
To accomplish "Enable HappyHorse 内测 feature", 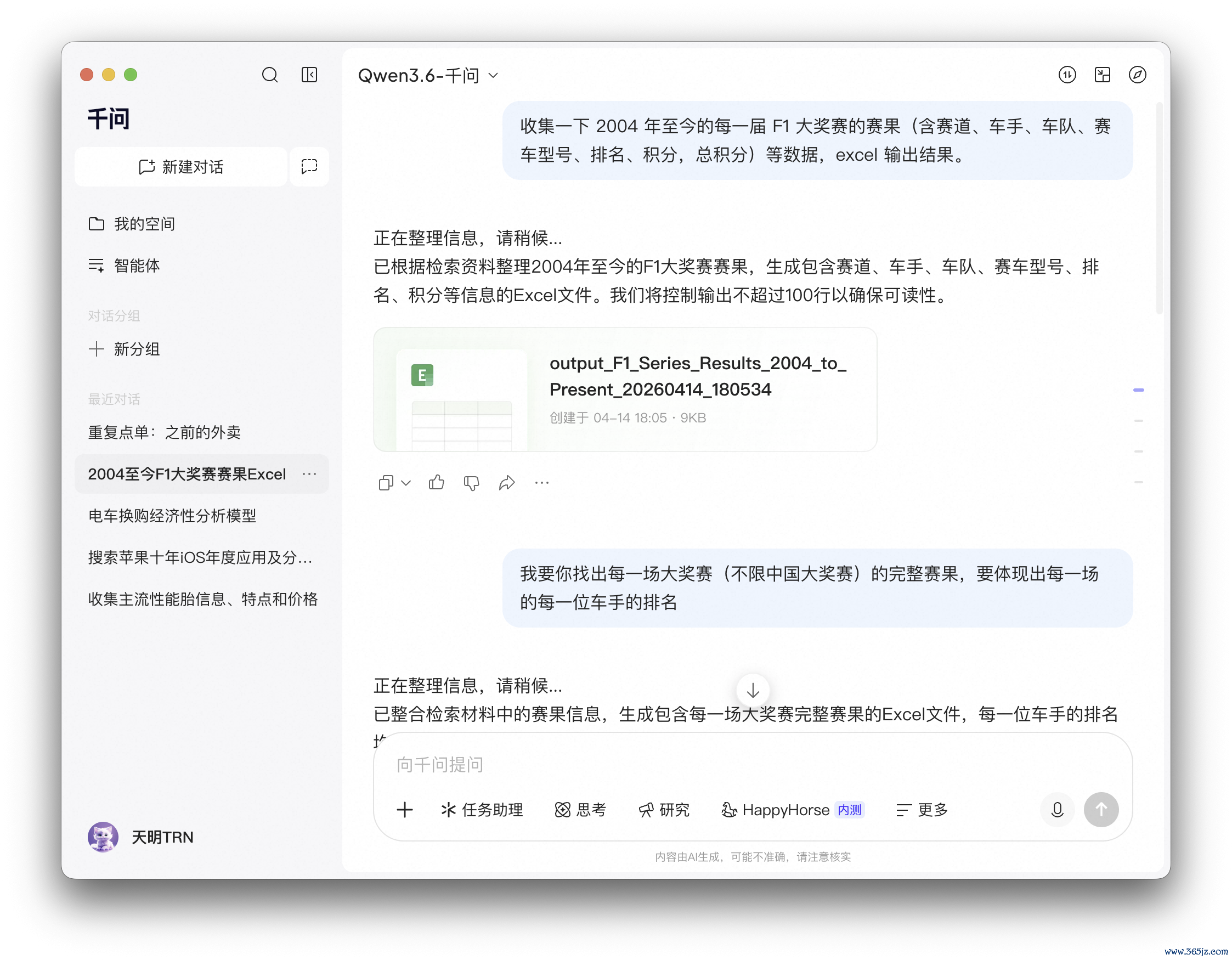I will pyautogui.click(x=793, y=811).
